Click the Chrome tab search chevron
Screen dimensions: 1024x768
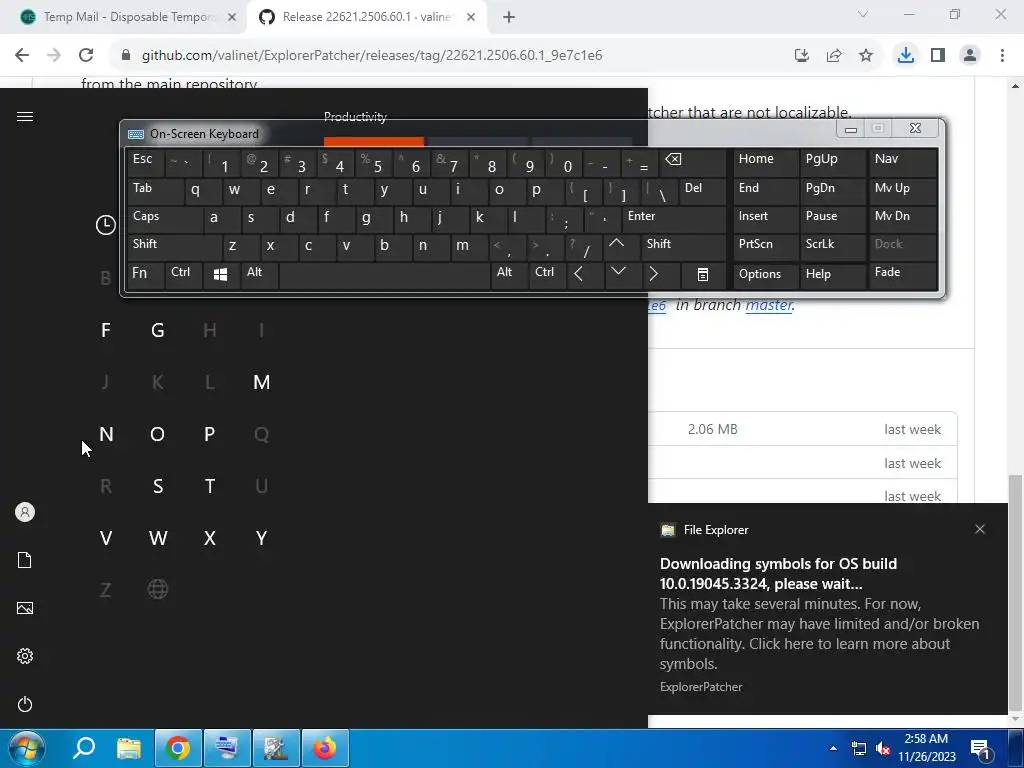tap(863, 14)
